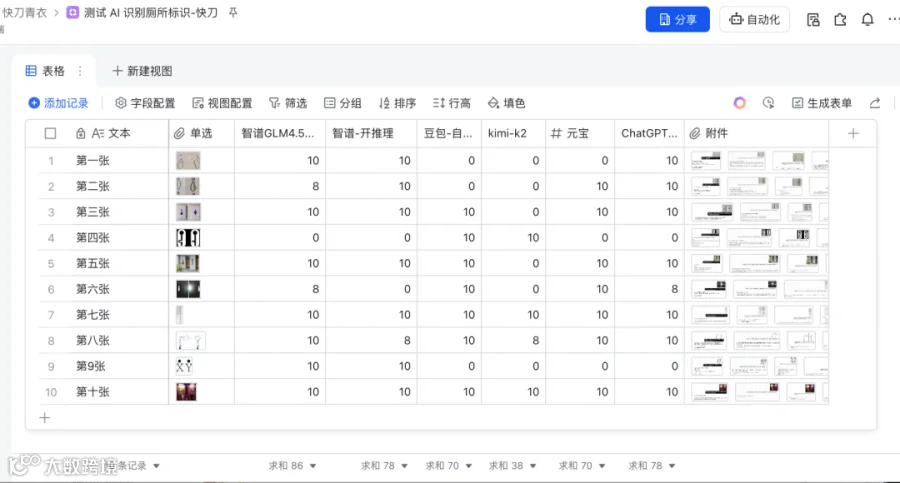Open first attachment thumbnail in row 第七张
Screen dimensions: 900x483
[711, 315]
